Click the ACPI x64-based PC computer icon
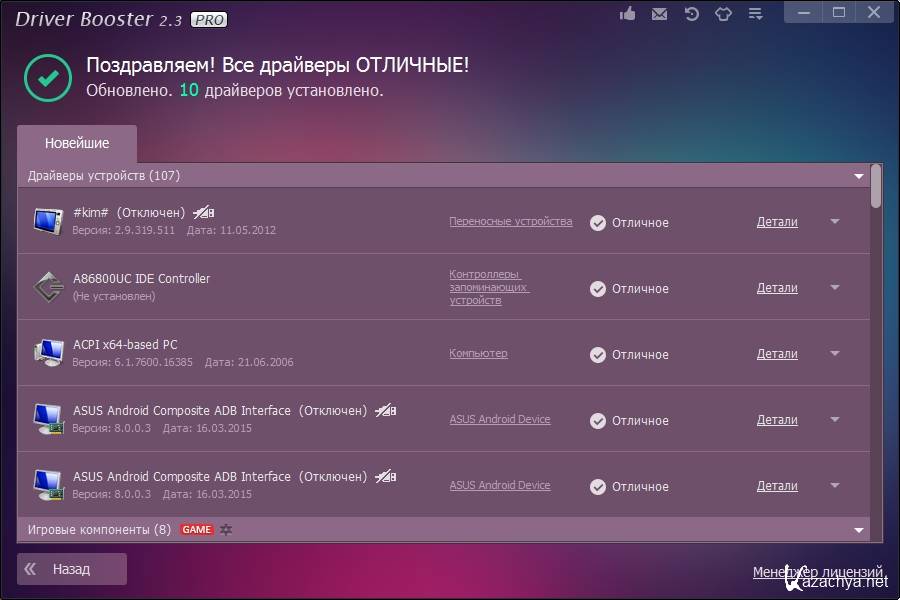Image resolution: width=900 pixels, height=600 pixels. pyautogui.click(x=47, y=353)
